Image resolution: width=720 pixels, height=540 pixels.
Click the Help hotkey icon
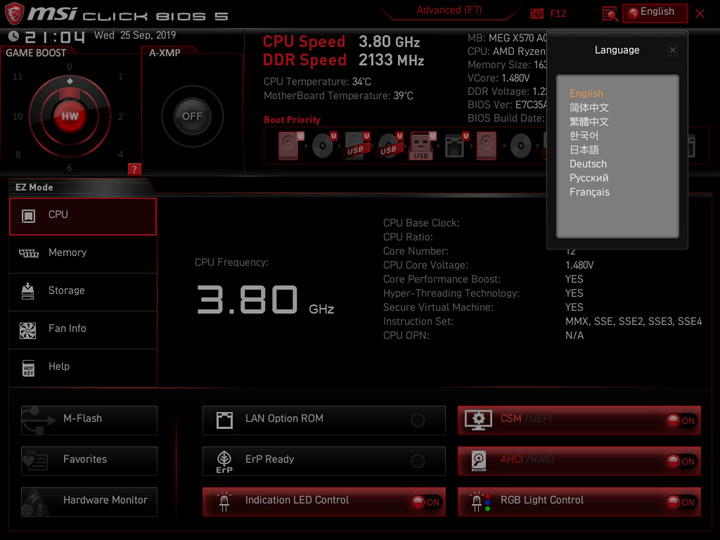click(28, 368)
